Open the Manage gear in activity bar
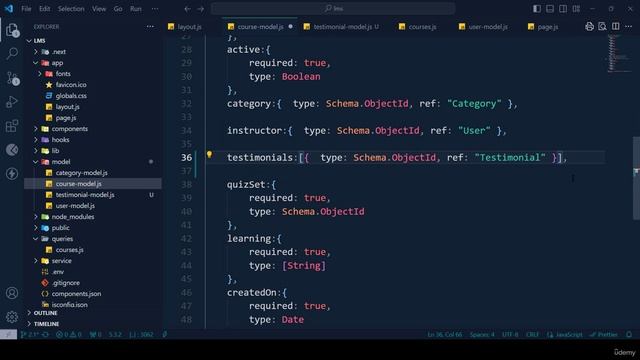Screen dimensions: 640x360 (x=12, y=317)
